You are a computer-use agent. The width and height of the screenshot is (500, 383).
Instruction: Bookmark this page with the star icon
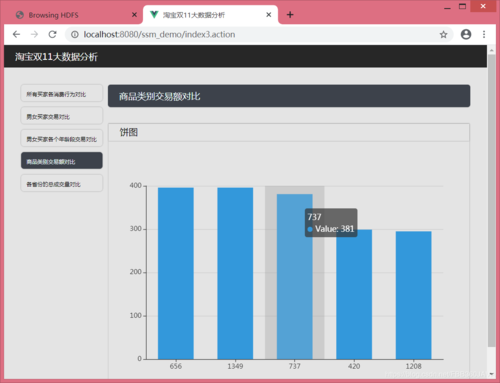(x=443, y=34)
